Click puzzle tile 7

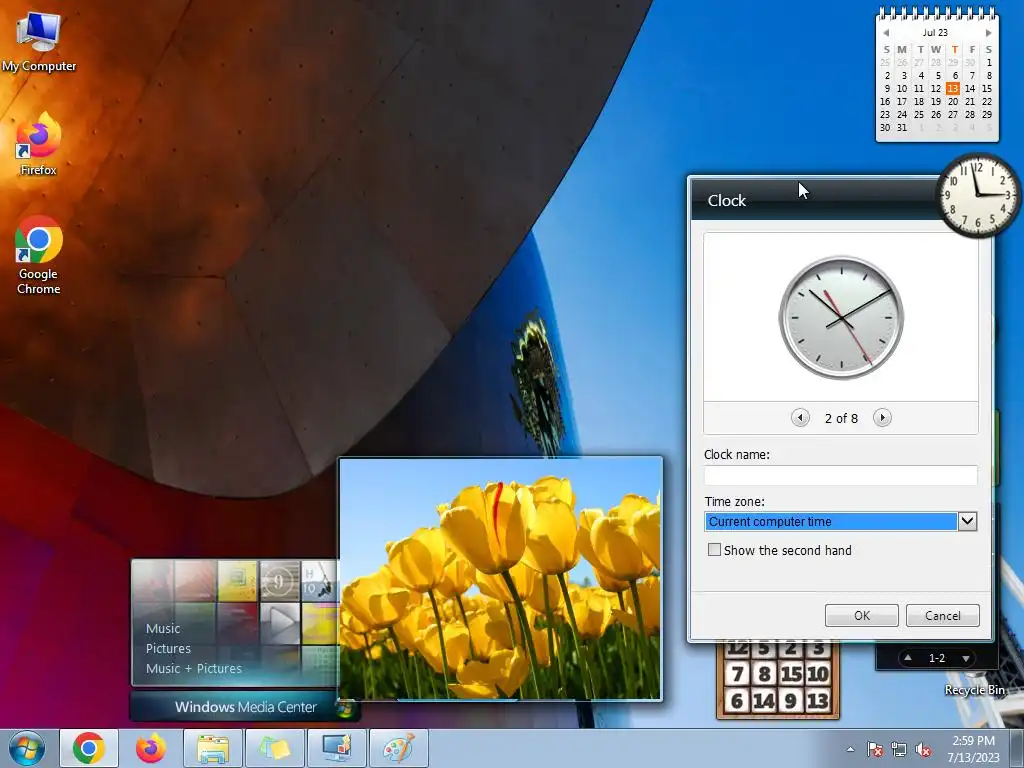(737, 673)
